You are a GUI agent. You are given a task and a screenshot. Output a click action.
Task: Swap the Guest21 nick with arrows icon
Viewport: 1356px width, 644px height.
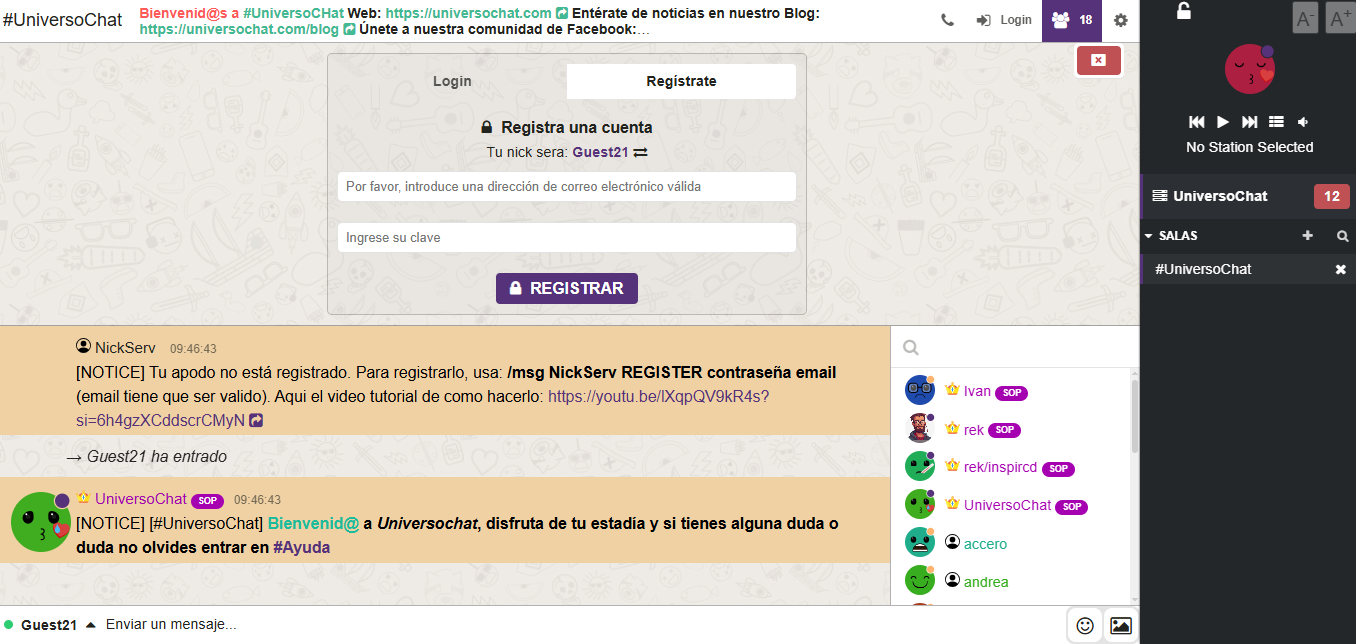click(x=641, y=153)
